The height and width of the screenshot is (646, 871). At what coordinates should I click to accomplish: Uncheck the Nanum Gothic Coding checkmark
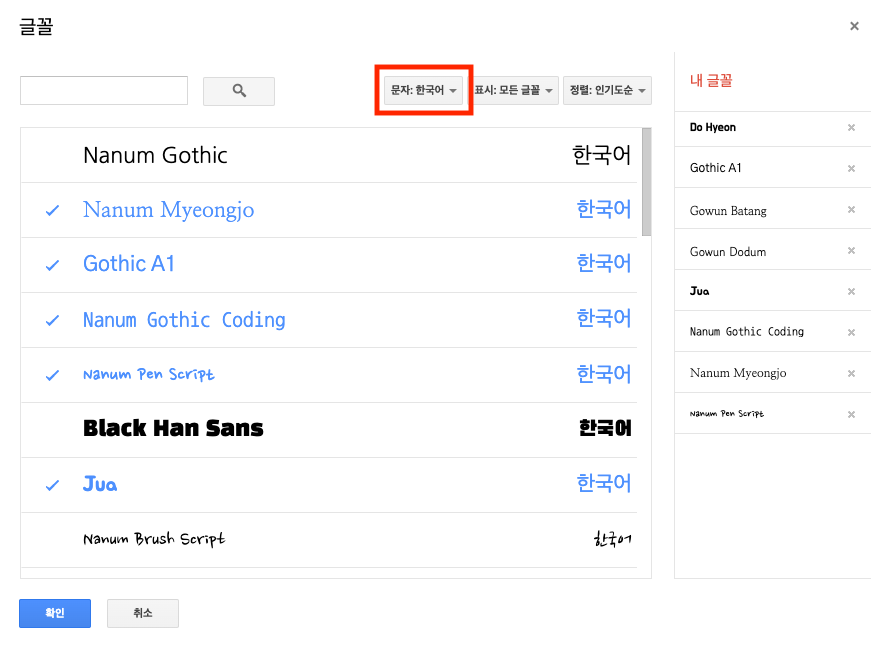(x=52, y=321)
